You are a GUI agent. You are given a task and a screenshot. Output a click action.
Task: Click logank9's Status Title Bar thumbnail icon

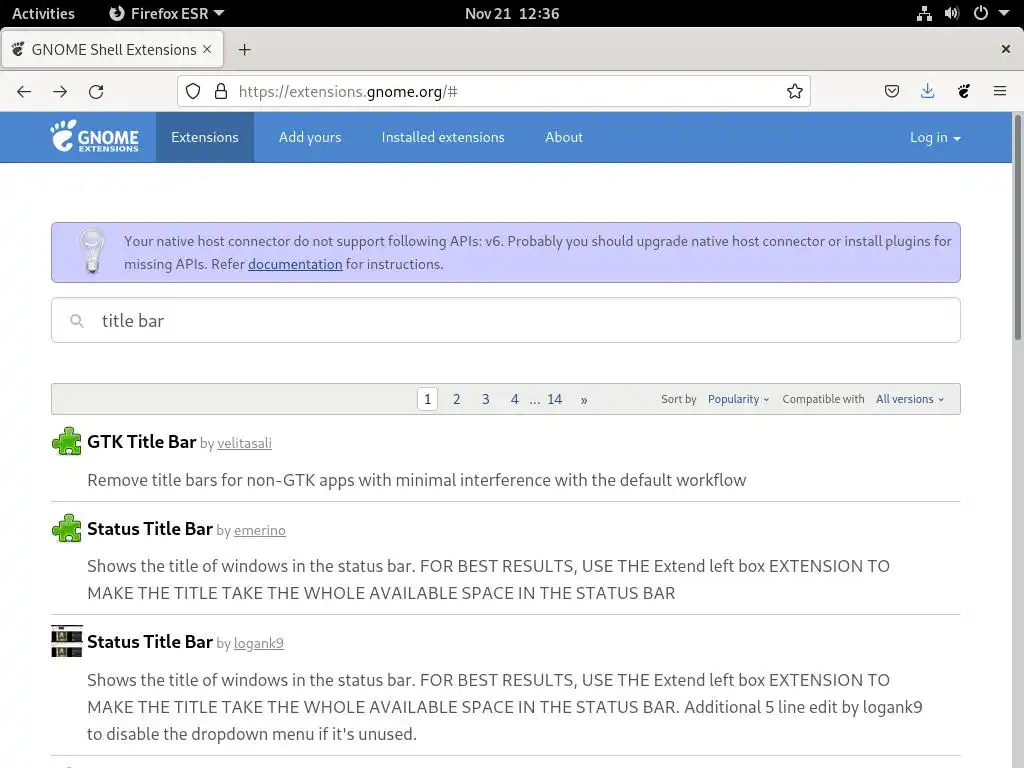(x=67, y=641)
